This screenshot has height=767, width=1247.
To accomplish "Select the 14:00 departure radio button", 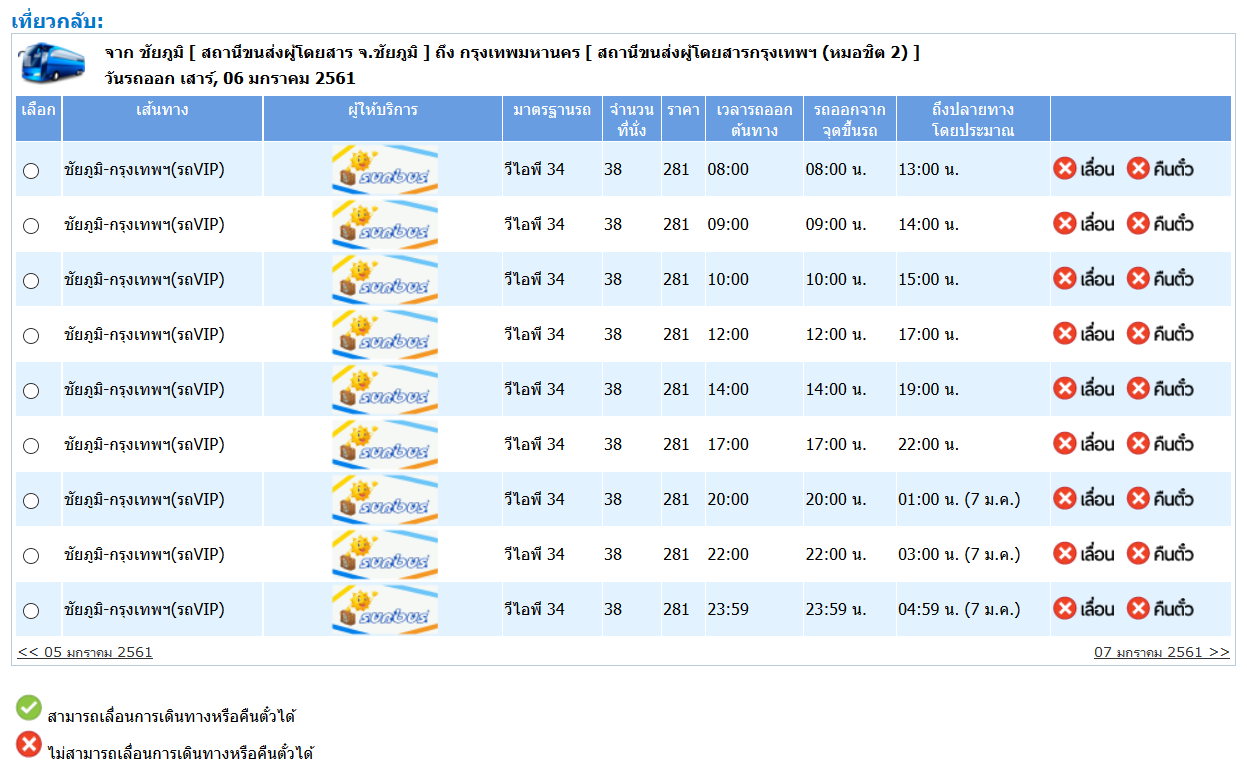I will coord(31,391).
